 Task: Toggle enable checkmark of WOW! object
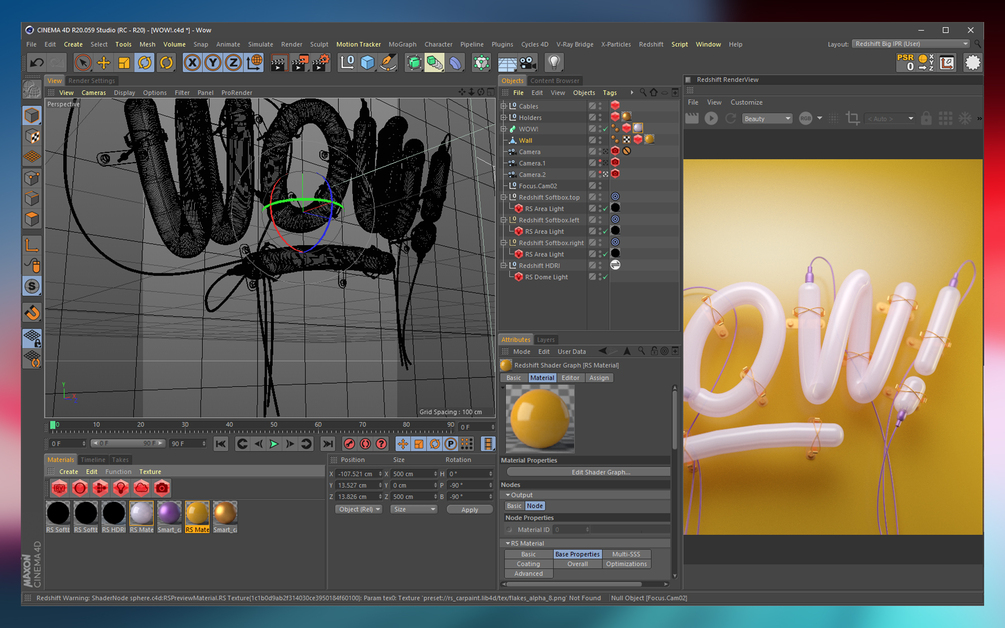605,129
